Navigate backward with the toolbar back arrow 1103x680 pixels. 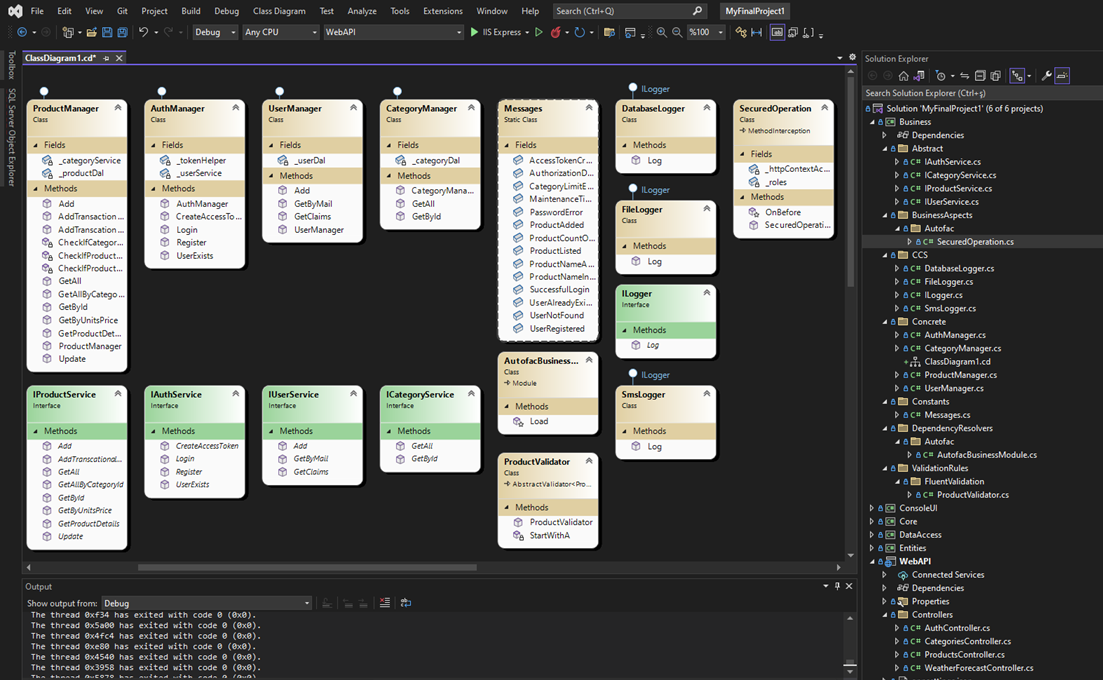tap(23, 32)
